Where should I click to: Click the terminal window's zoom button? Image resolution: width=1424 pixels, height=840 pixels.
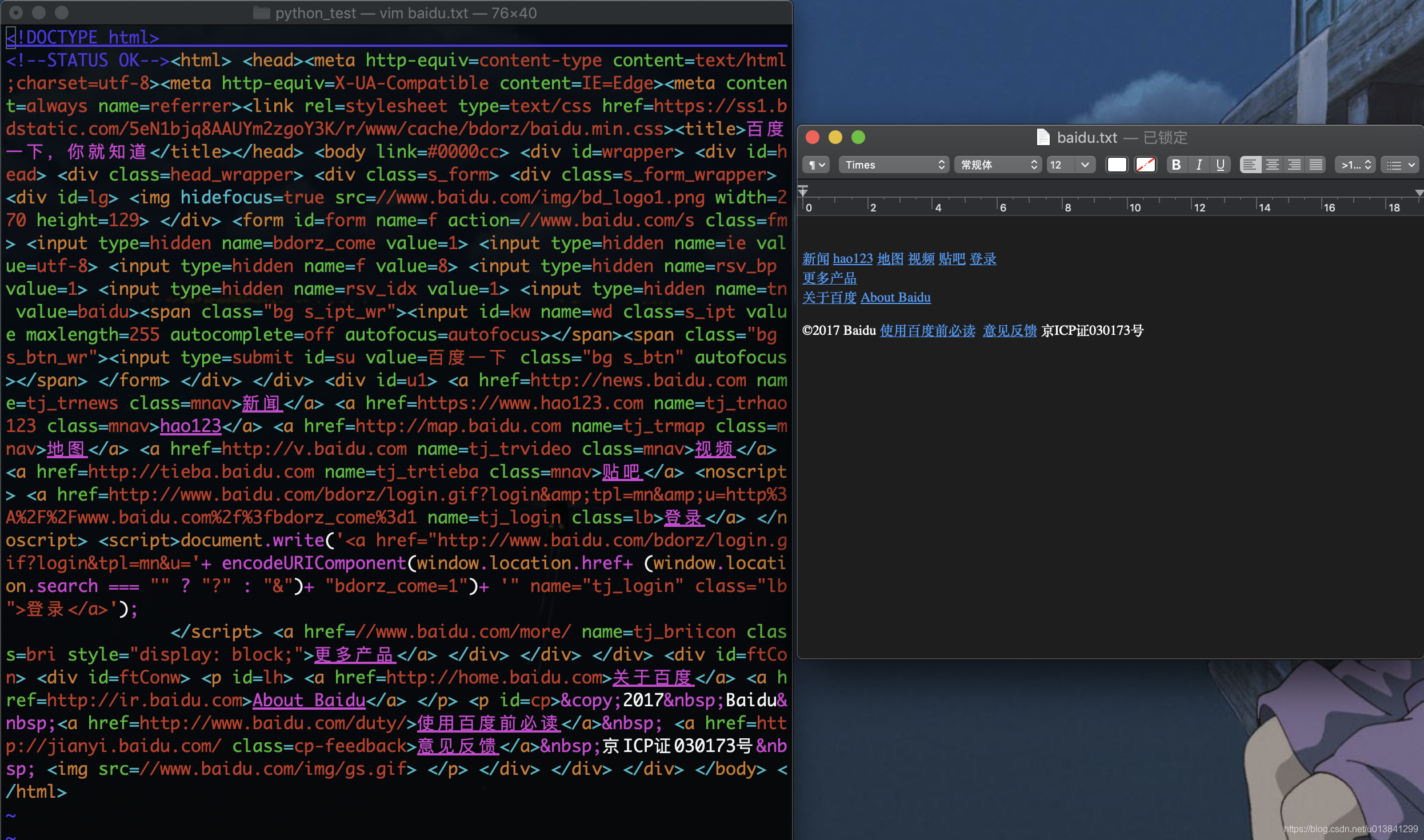click(62, 13)
